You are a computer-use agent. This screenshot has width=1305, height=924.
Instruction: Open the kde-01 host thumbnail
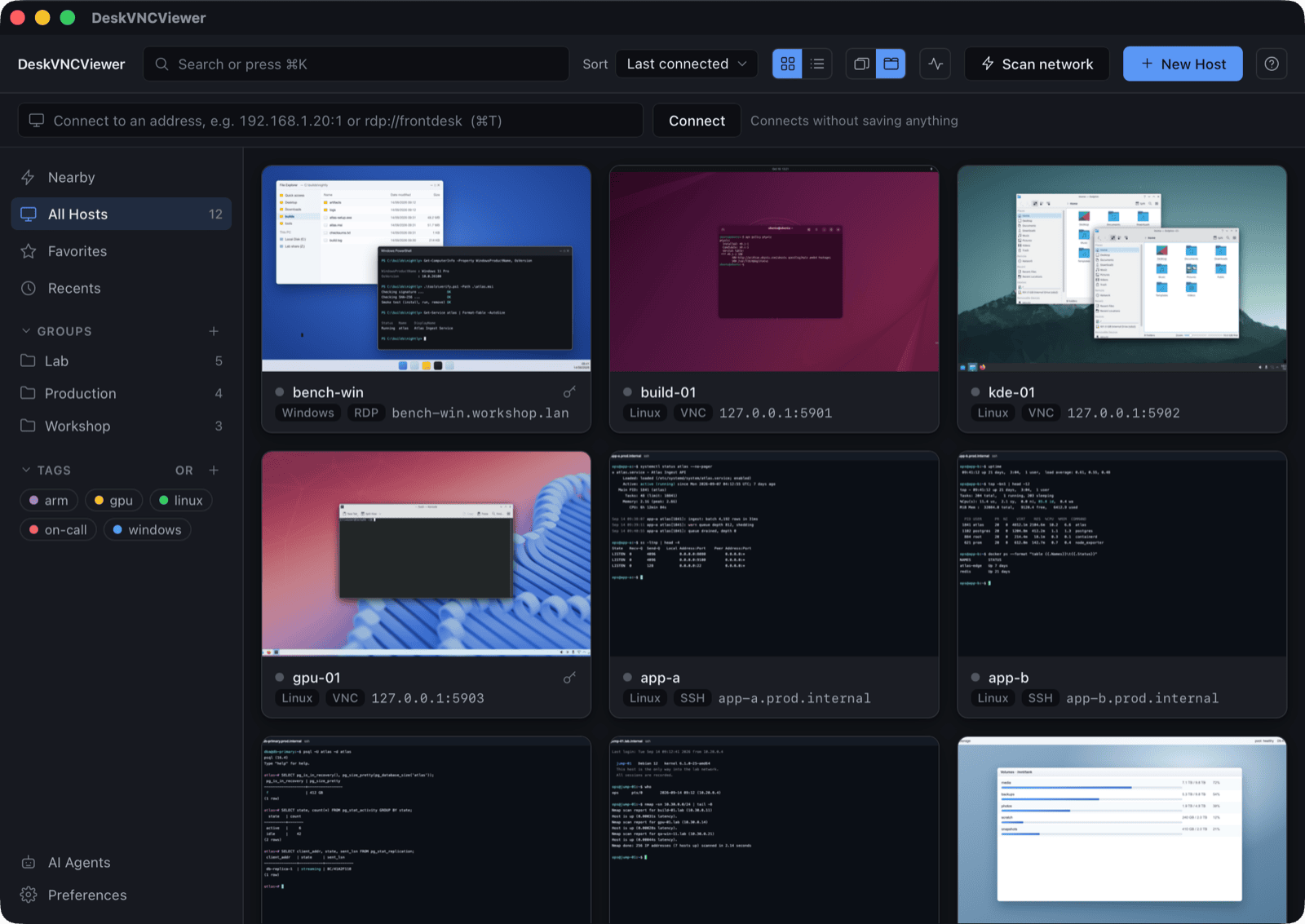pyautogui.click(x=1122, y=269)
